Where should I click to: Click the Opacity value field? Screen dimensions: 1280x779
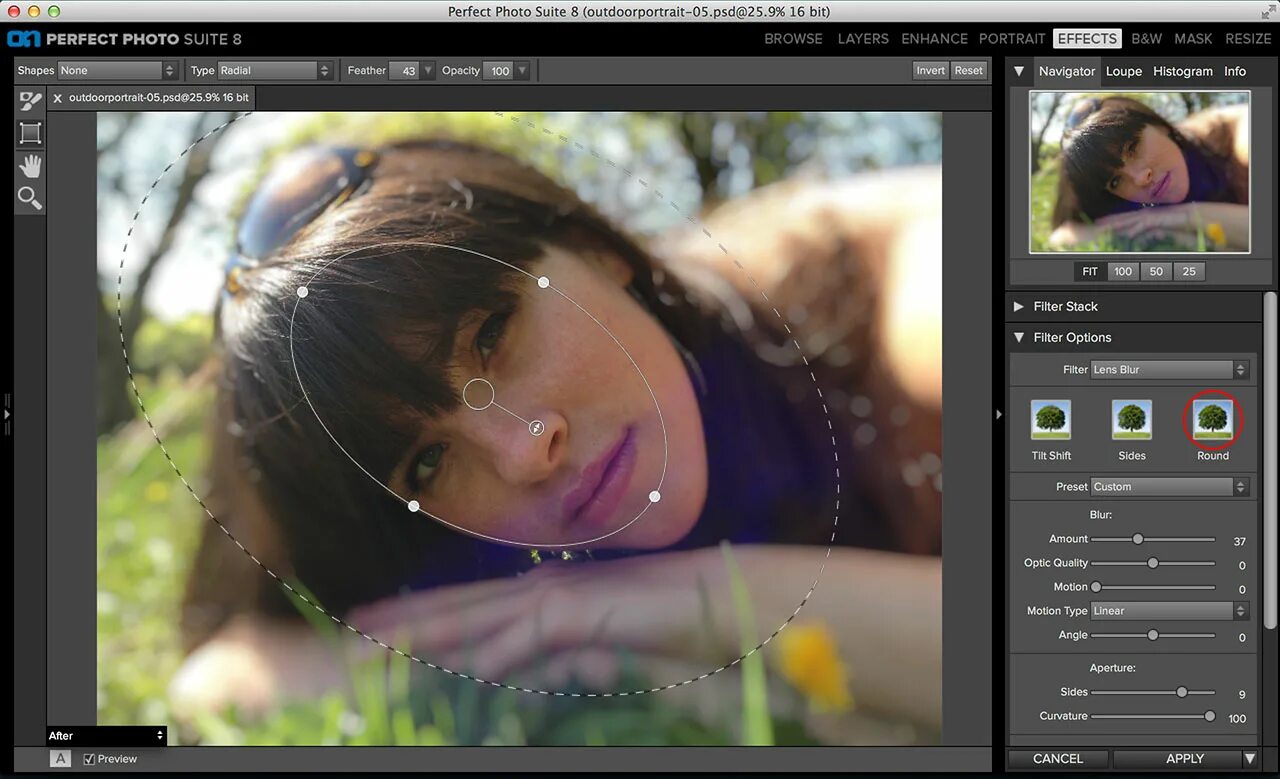coord(499,71)
